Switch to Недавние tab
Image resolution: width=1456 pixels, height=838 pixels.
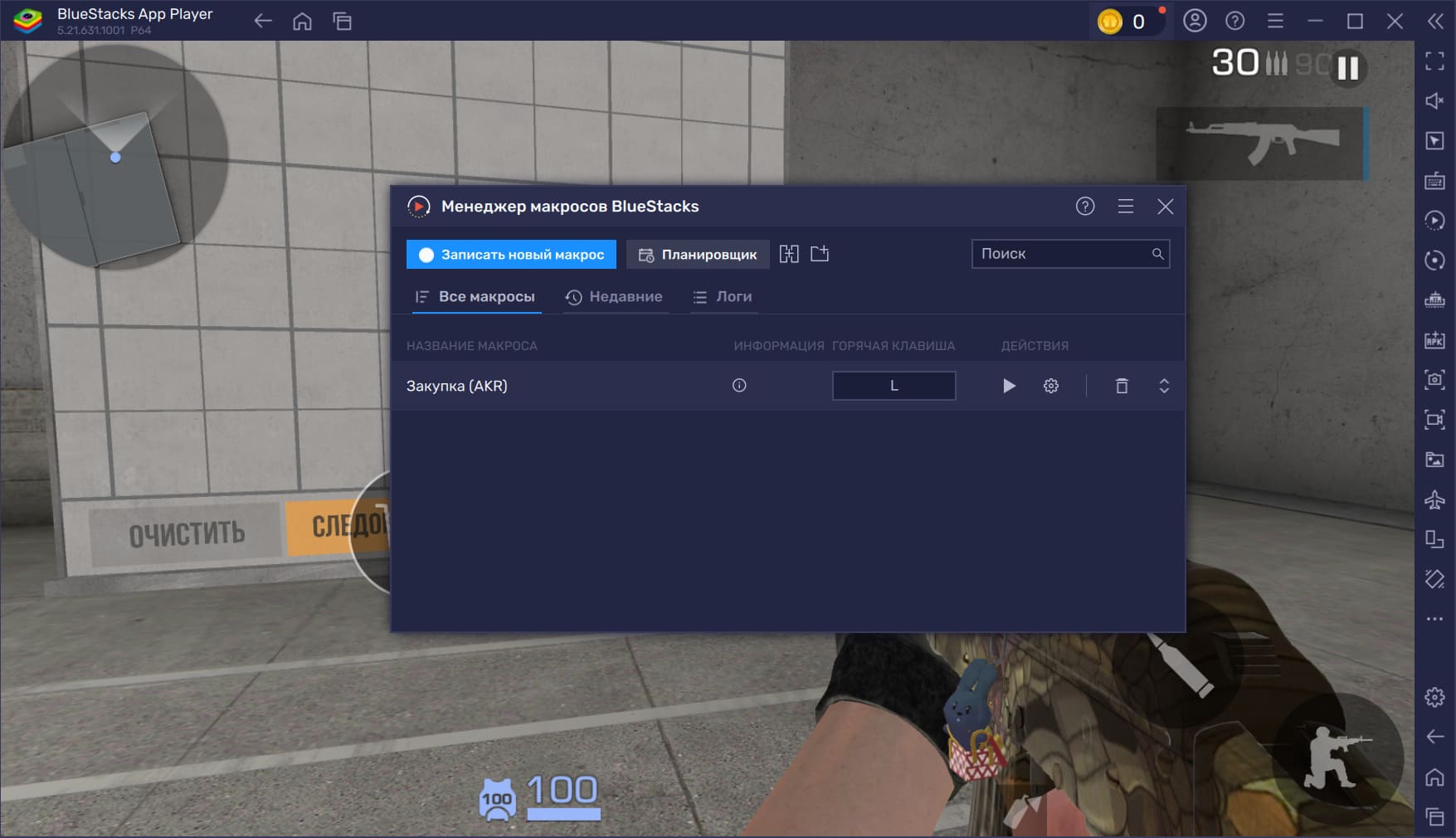[x=614, y=296]
